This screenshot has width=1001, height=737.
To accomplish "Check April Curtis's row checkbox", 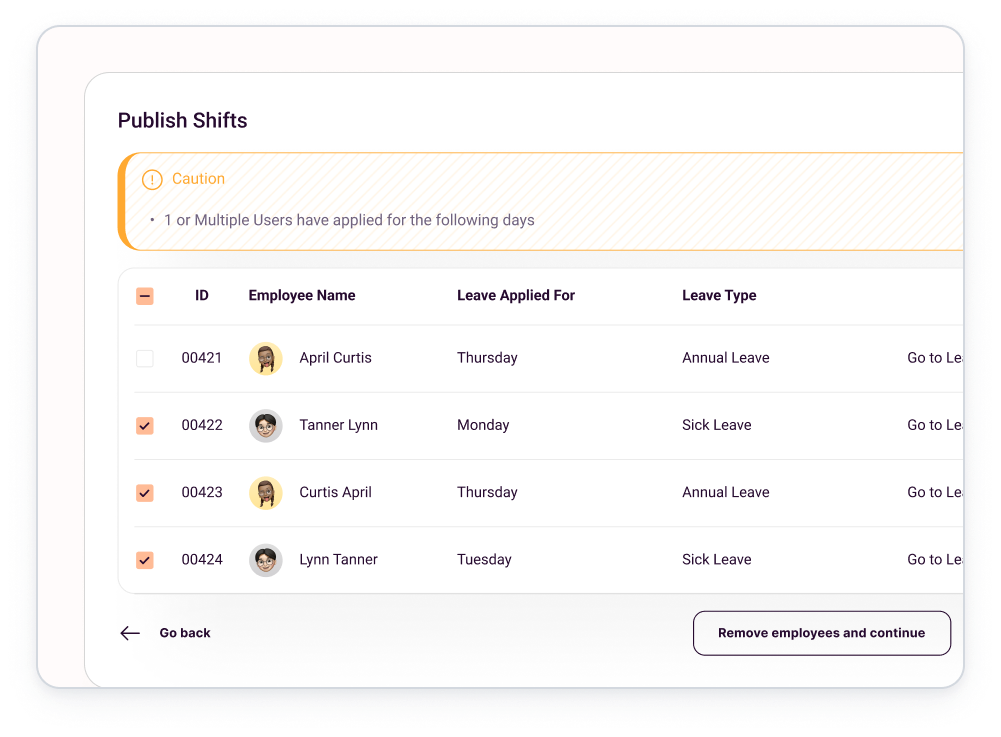I will pos(144,358).
